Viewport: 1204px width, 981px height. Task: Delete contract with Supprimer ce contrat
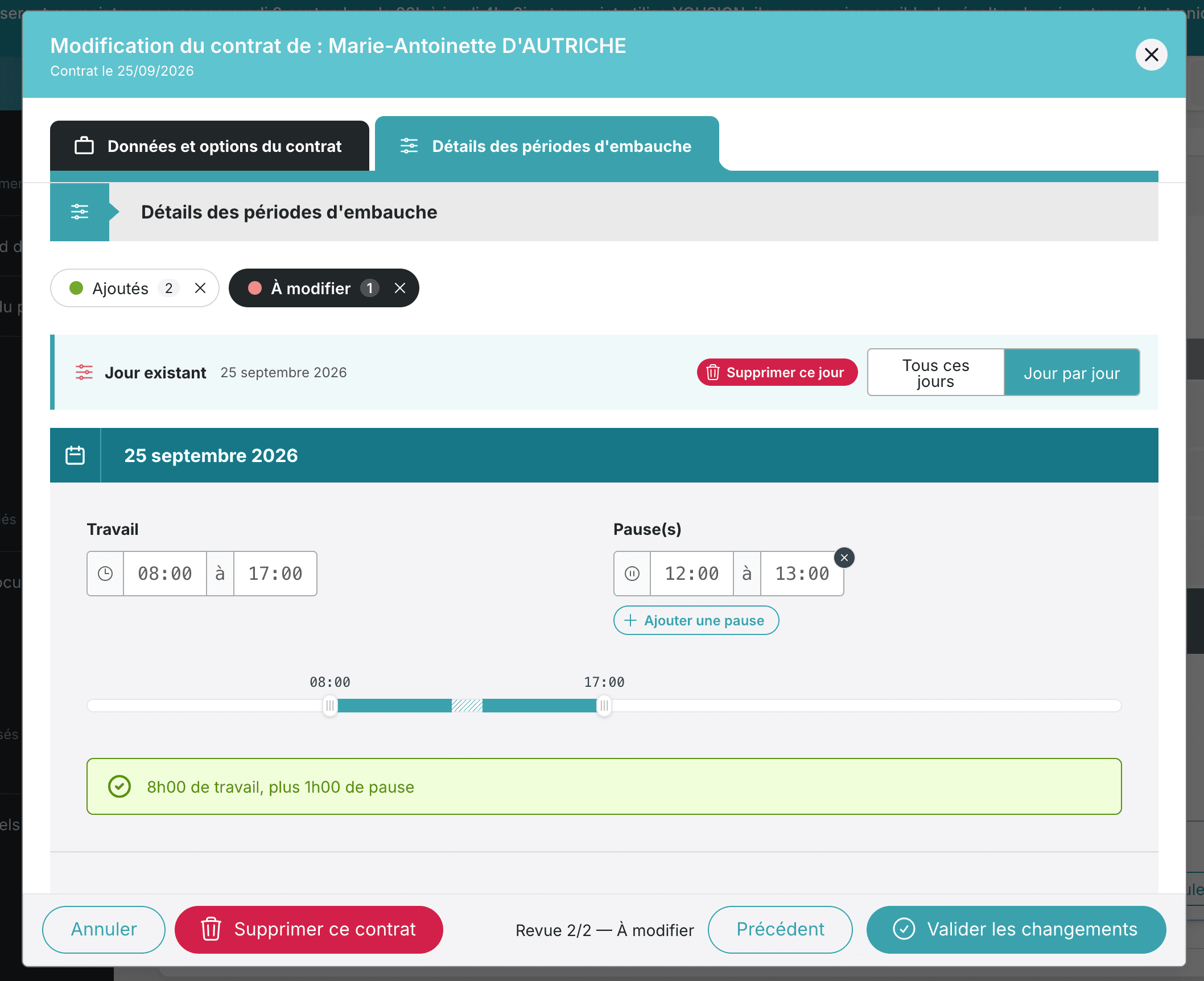(x=308, y=929)
